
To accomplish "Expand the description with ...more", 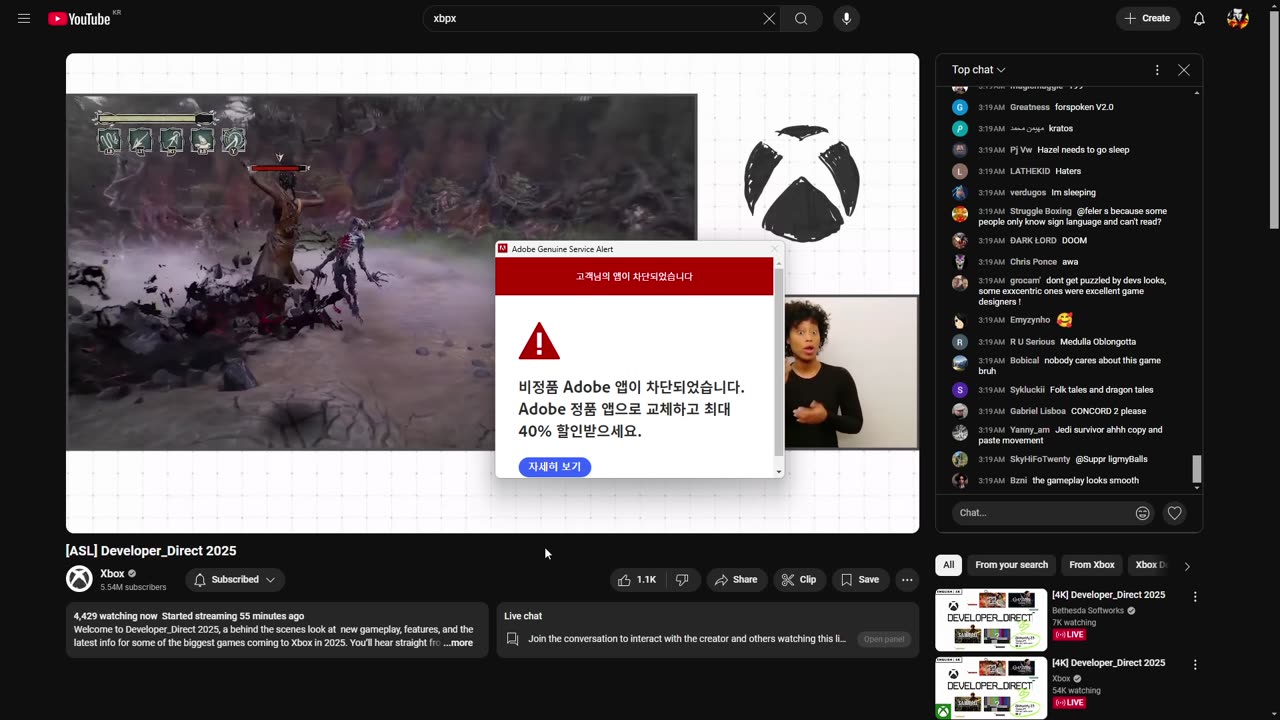I will click(458, 643).
